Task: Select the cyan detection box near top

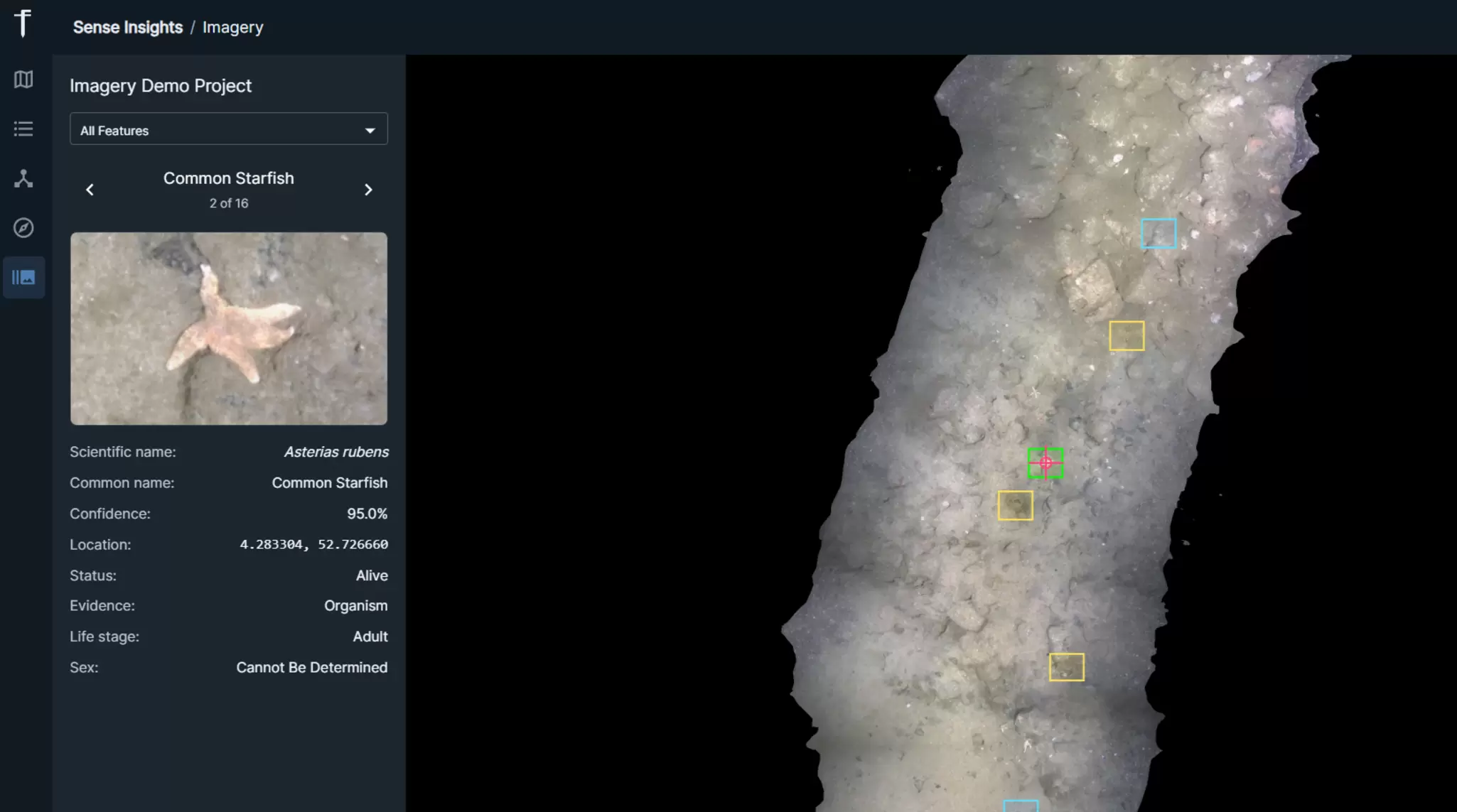Action: (1158, 234)
